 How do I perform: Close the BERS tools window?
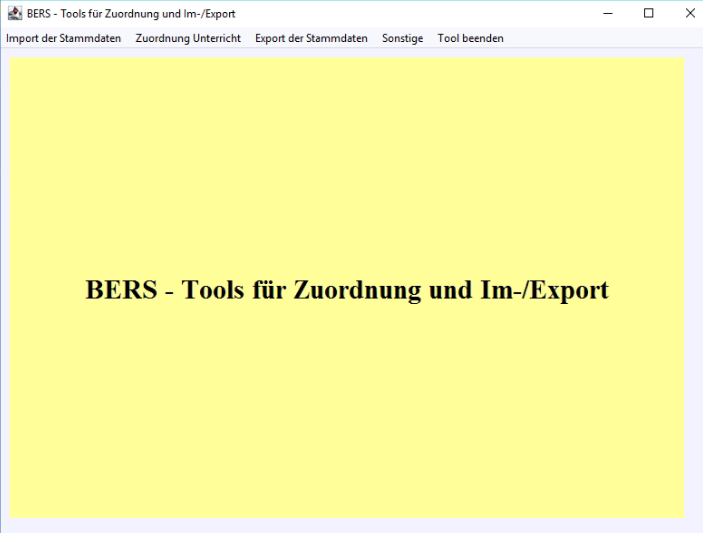(689, 13)
